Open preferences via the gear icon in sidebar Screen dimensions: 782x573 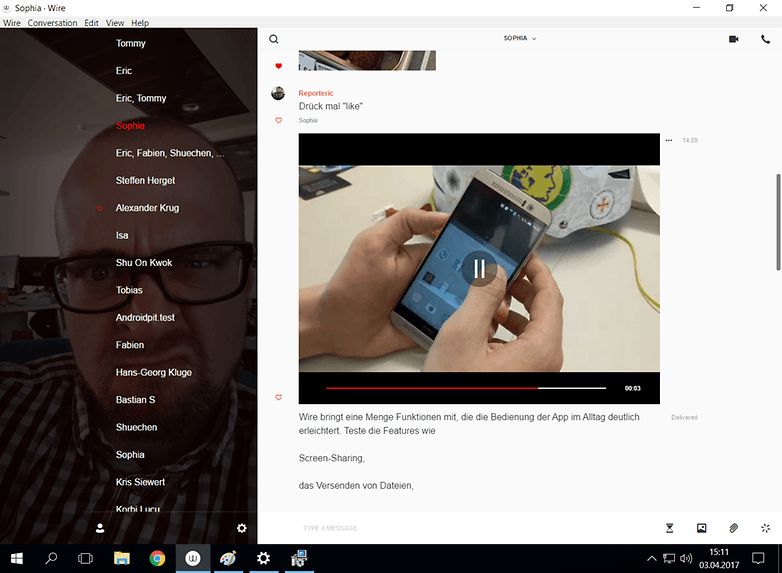242,528
